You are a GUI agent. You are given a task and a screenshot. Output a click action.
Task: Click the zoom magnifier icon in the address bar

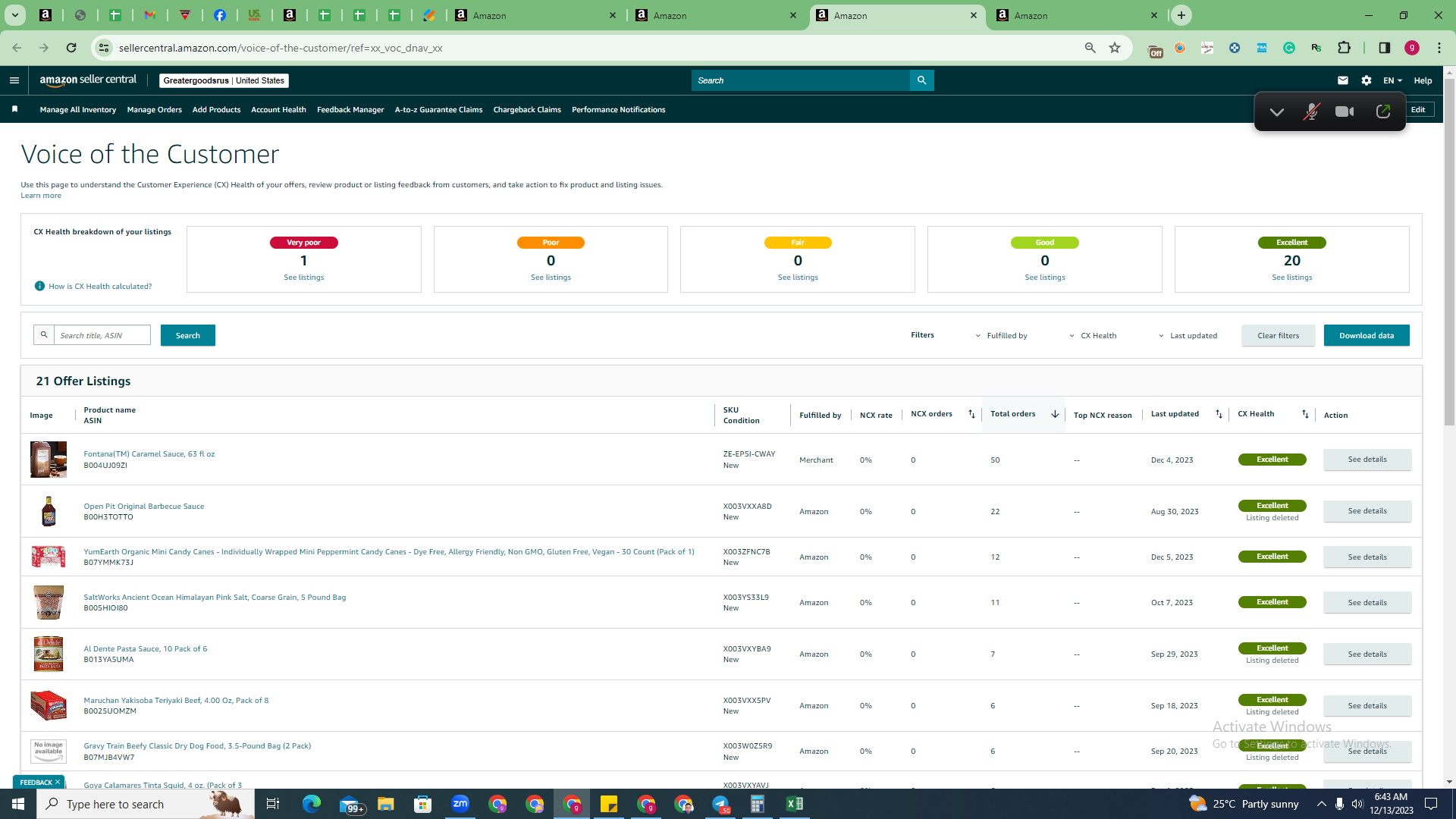[1090, 48]
